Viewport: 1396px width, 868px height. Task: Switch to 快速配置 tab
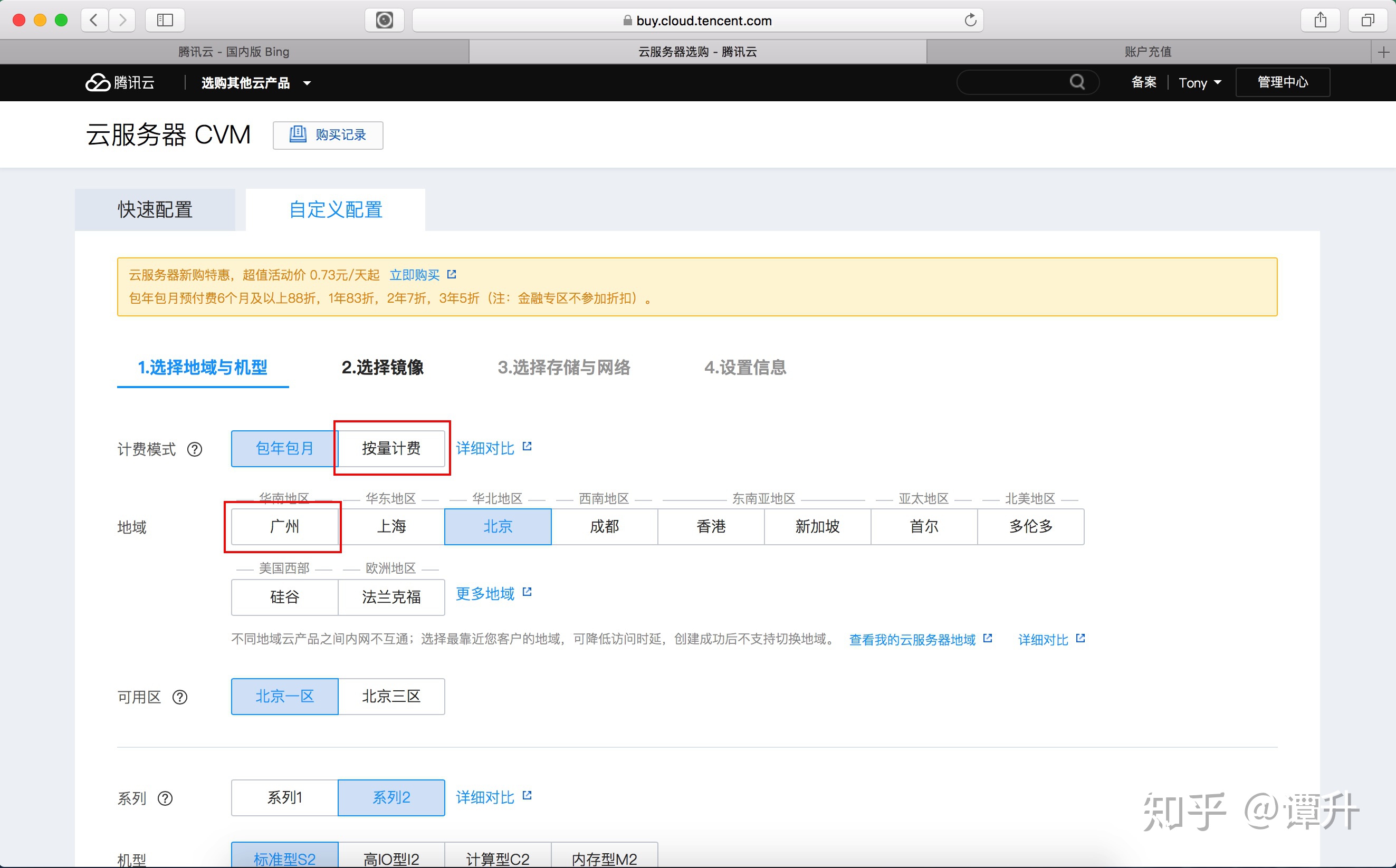[x=155, y=209]
